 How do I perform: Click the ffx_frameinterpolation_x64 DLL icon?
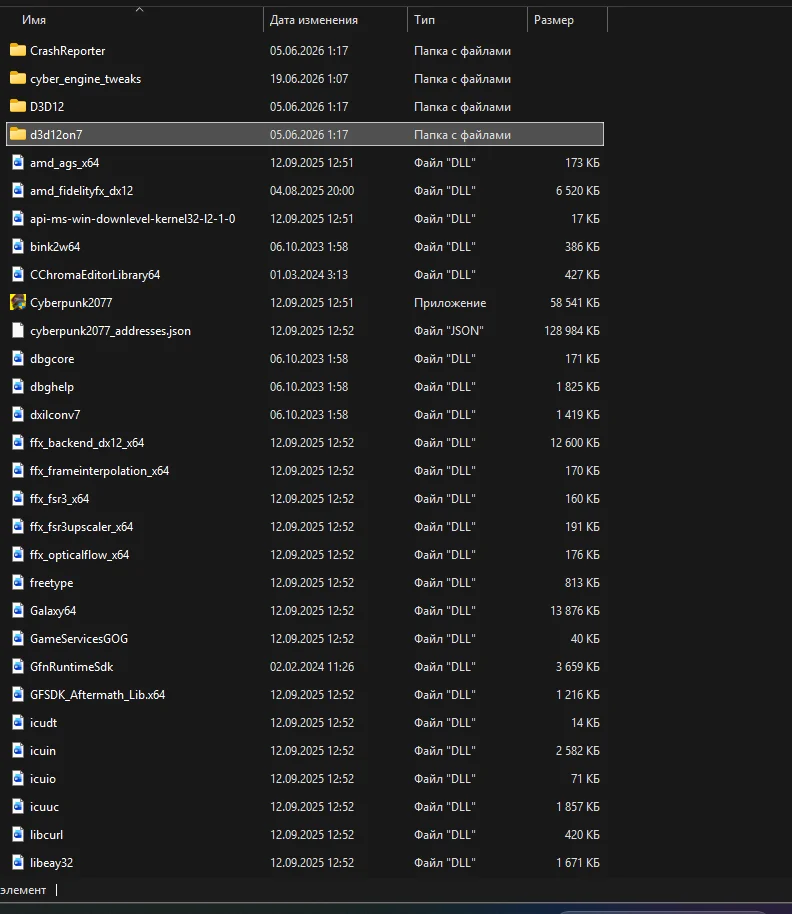(x=18, y=470)
